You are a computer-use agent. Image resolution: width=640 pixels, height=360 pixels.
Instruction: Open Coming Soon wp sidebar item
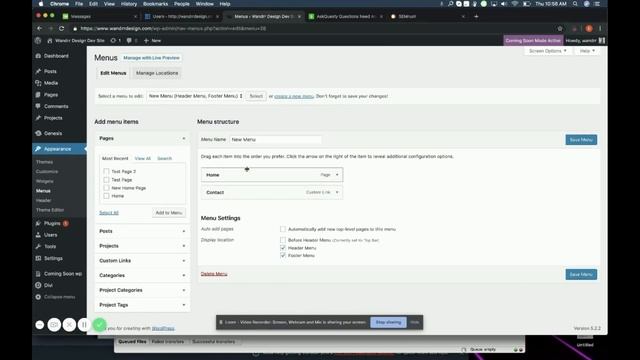pos(62,273)
